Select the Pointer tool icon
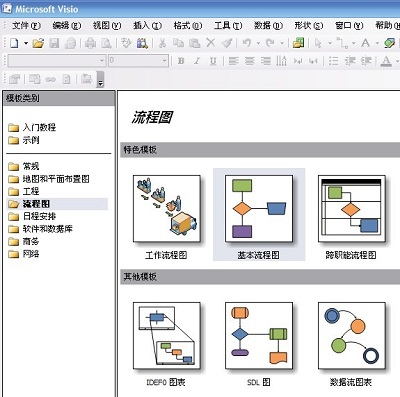 click(318, 43)
